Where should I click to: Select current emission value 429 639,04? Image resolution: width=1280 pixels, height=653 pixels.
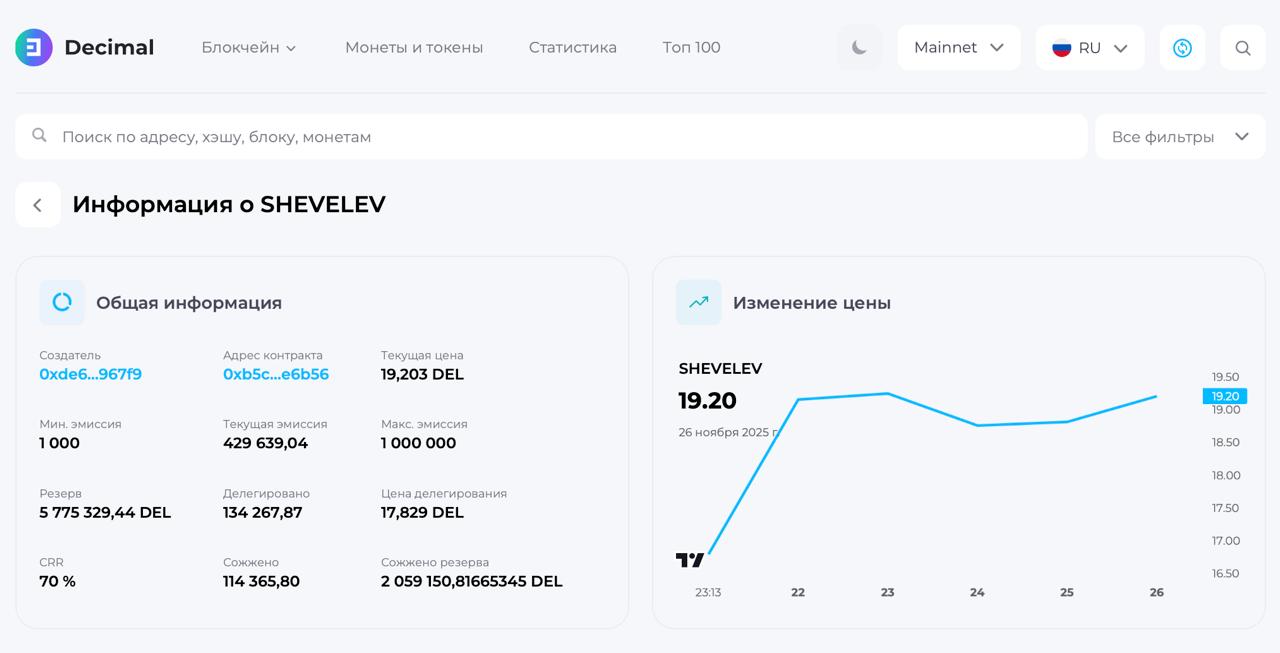pyautogui.click(x=265, y=443)
